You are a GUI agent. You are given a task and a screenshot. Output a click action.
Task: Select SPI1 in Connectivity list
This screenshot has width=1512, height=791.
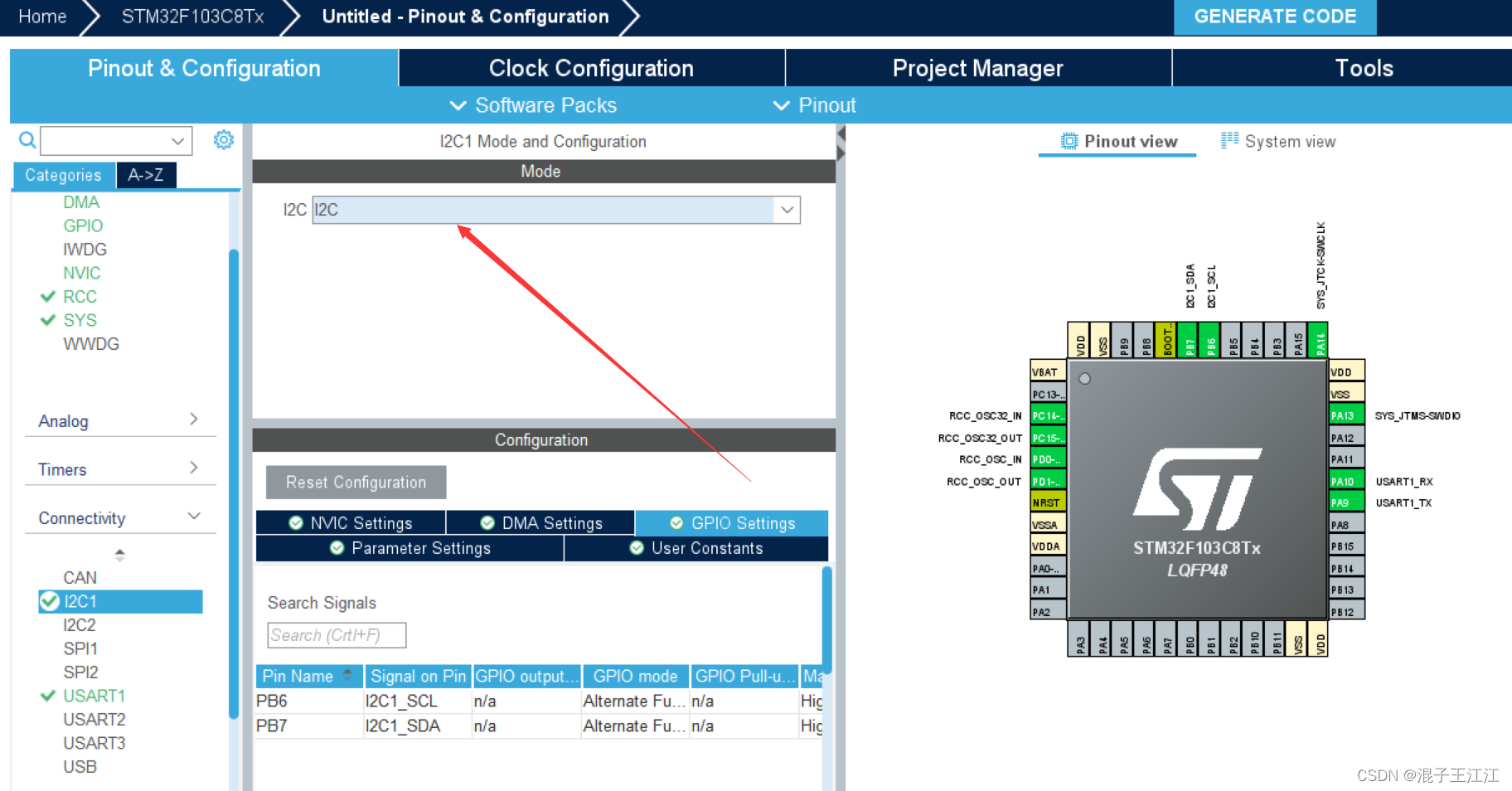point(80,648)
